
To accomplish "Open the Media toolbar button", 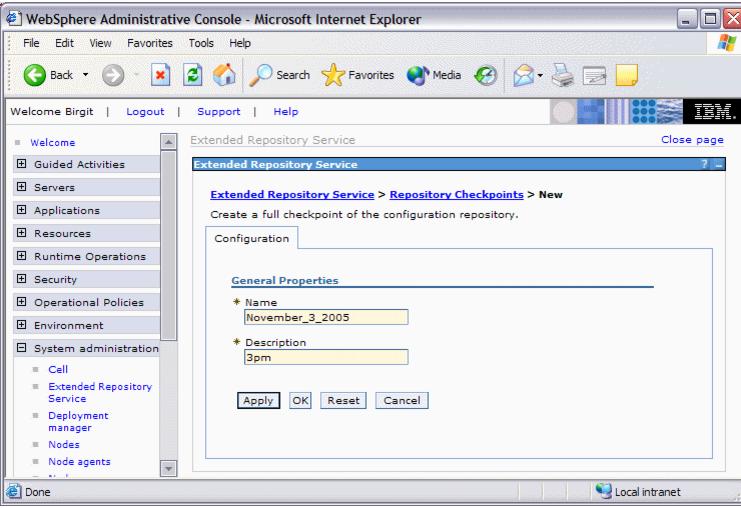I will tap(434, 75).
